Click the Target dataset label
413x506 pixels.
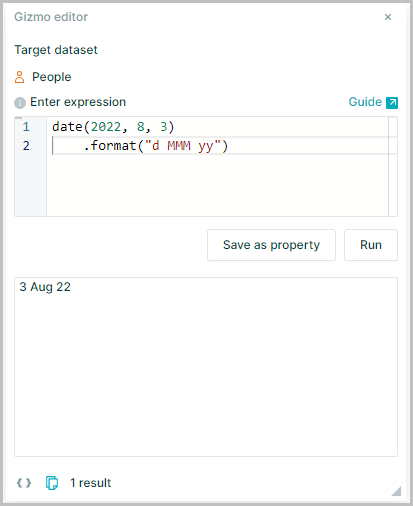(x=56, y=50)
